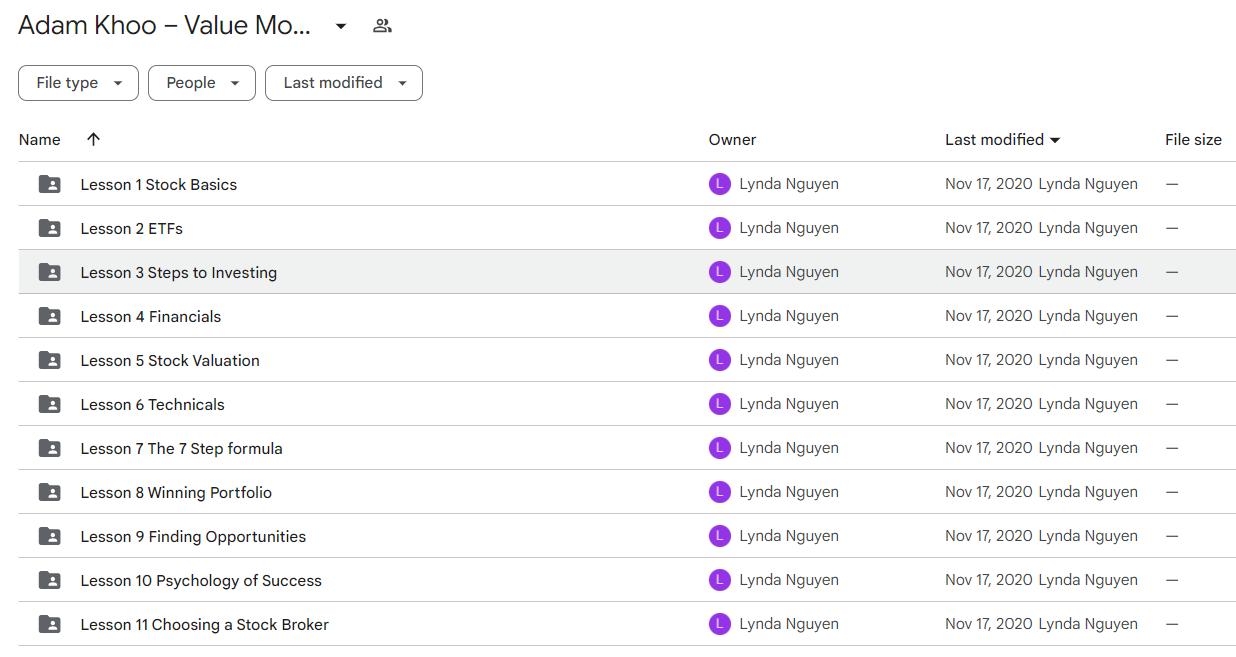The width and height of the screenshot is (1236, 657).
Task: Select the Lesson 2 ETFs folder name
Action: (132, 229)
